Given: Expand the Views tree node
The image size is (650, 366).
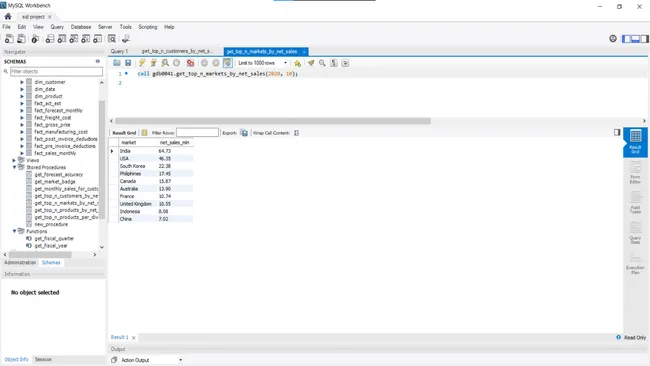Looking at the screenshot, I should pyautogui.click(x=14, y=160).
